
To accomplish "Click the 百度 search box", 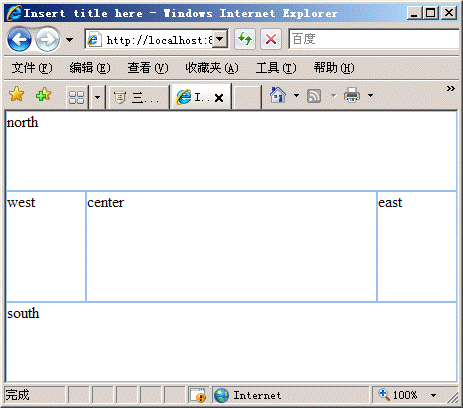I will 374,39.
